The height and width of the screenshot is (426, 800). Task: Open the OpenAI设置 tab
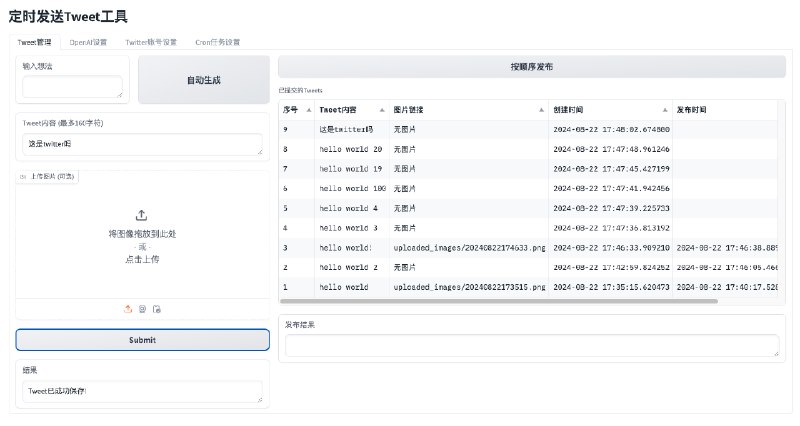click(88, 42)
